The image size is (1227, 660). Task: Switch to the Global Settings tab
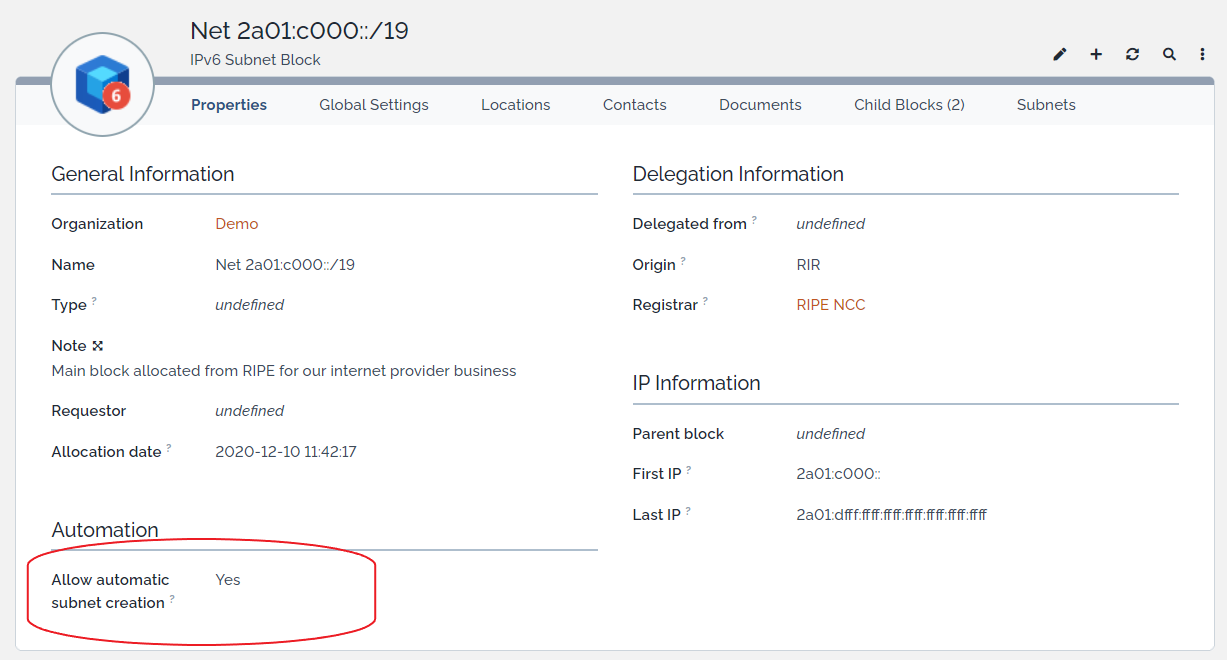pyautogui.click(x=373, y=105)
